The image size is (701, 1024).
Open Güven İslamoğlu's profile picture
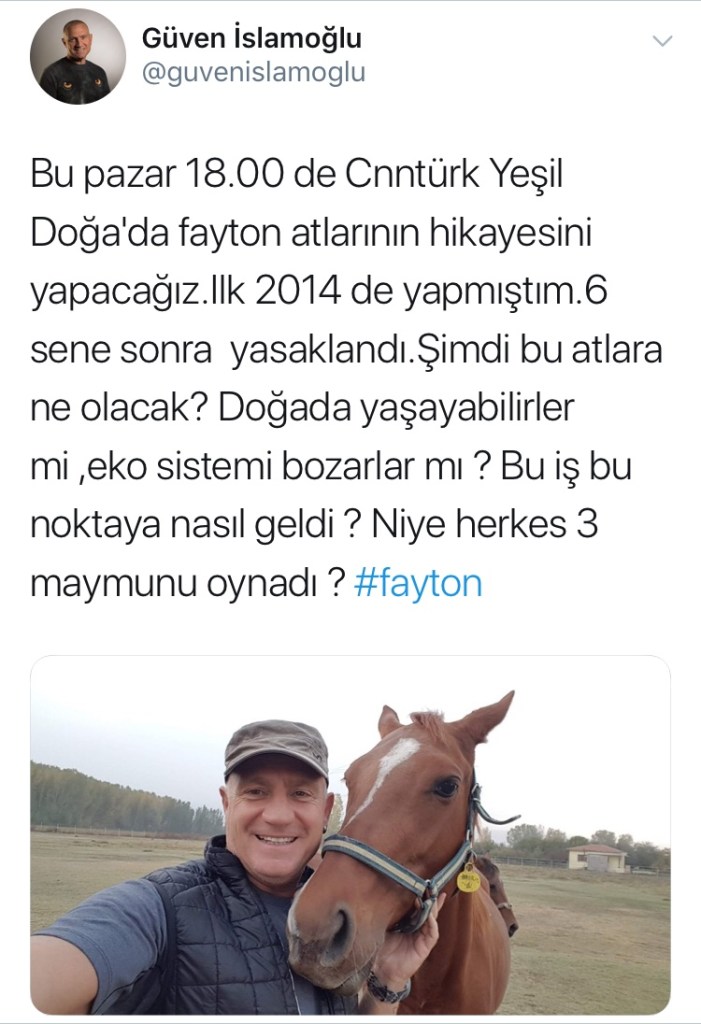tap(78, 57)
